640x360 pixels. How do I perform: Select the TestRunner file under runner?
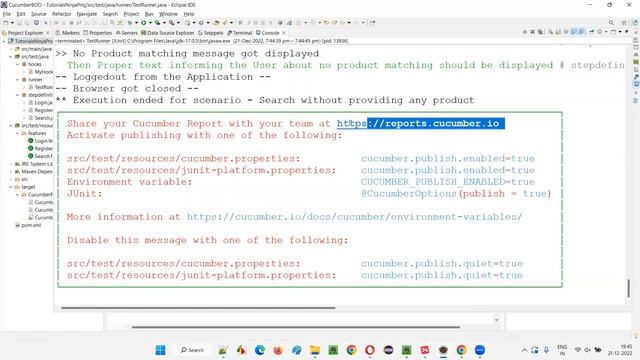[41, 87]
